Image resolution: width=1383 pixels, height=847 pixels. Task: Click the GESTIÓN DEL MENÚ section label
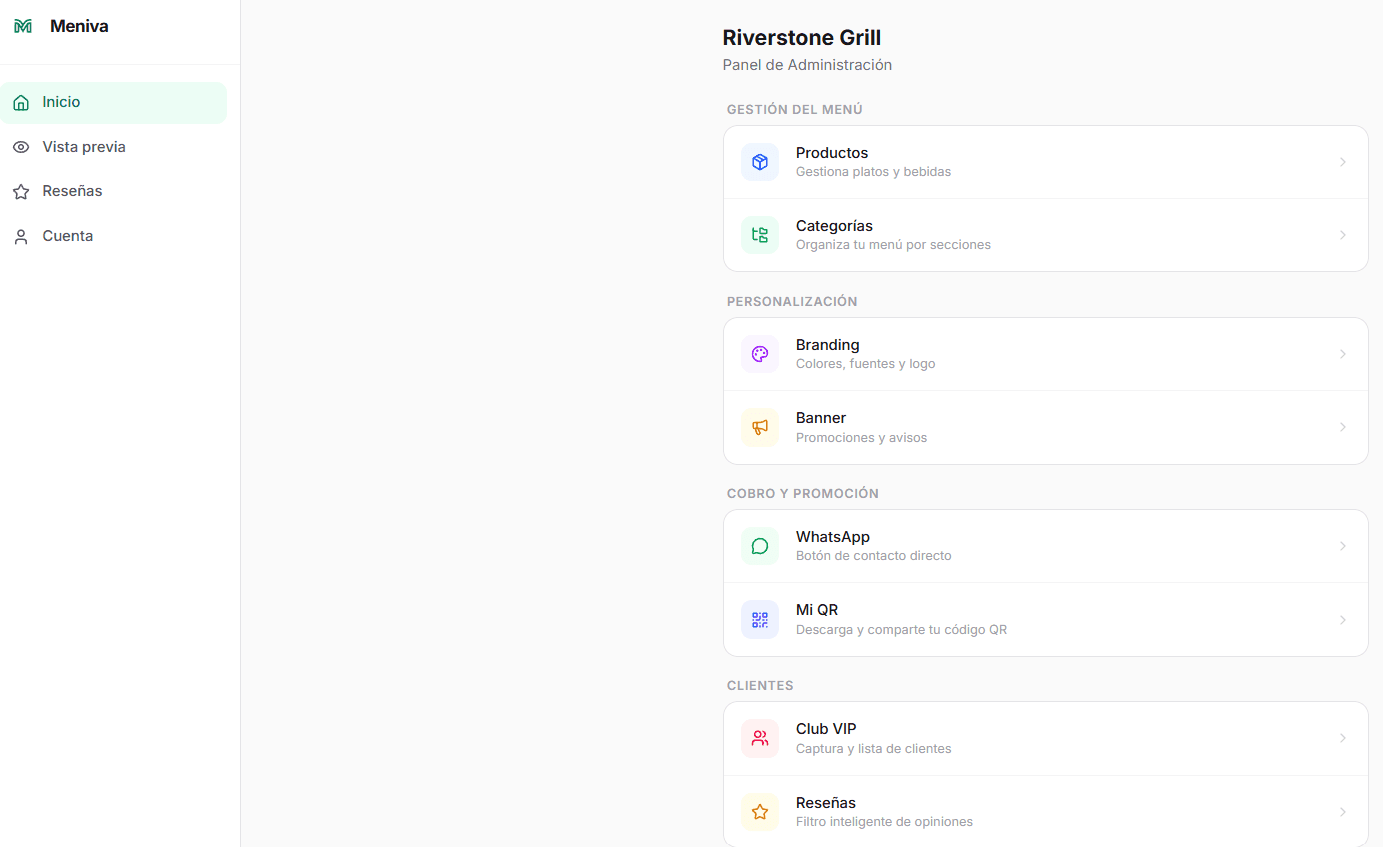tap(794, 110)
